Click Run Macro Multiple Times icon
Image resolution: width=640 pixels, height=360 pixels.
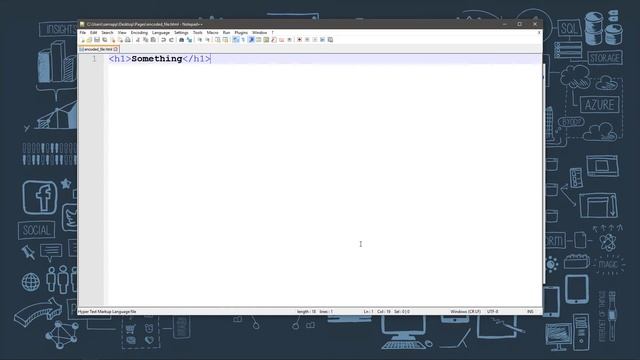[322, 40]
